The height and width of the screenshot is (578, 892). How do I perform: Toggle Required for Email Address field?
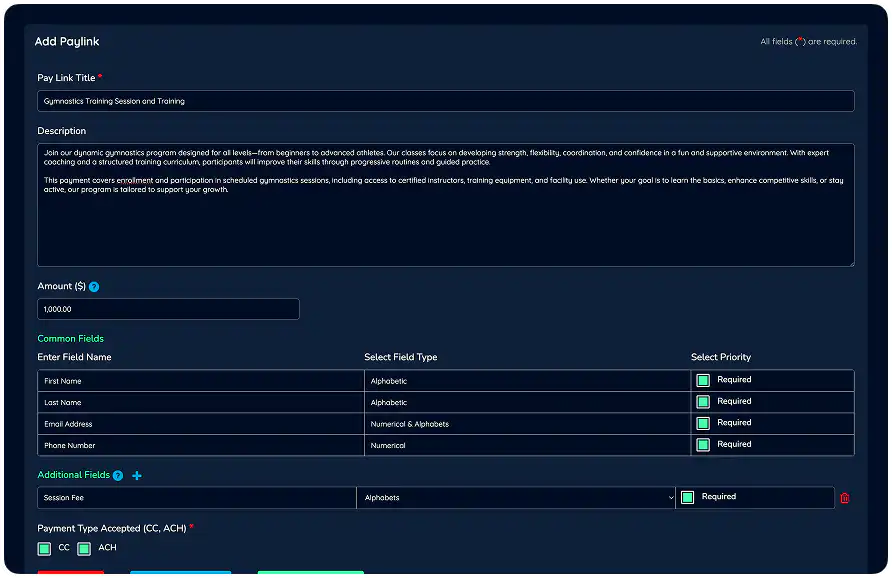click(702, 423)
